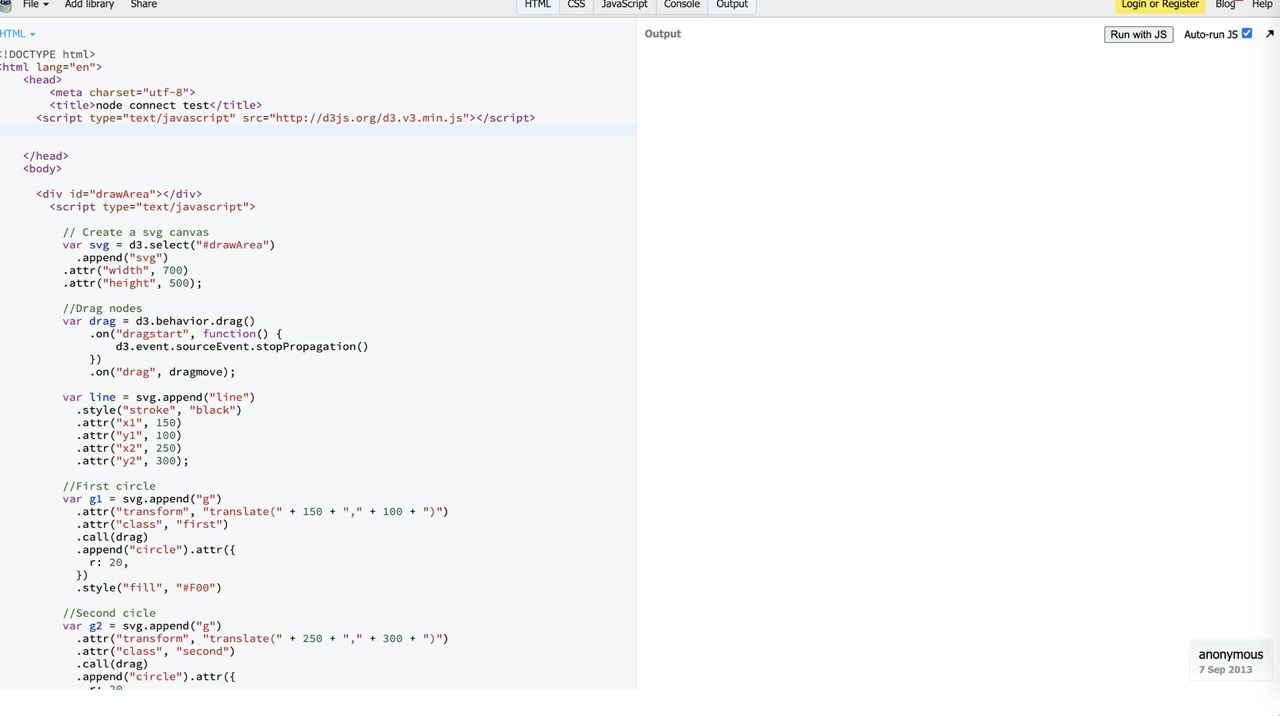Click the '.attr("class", "second")' line
The height and width of the screenshot is (716, 1280).
156,651
